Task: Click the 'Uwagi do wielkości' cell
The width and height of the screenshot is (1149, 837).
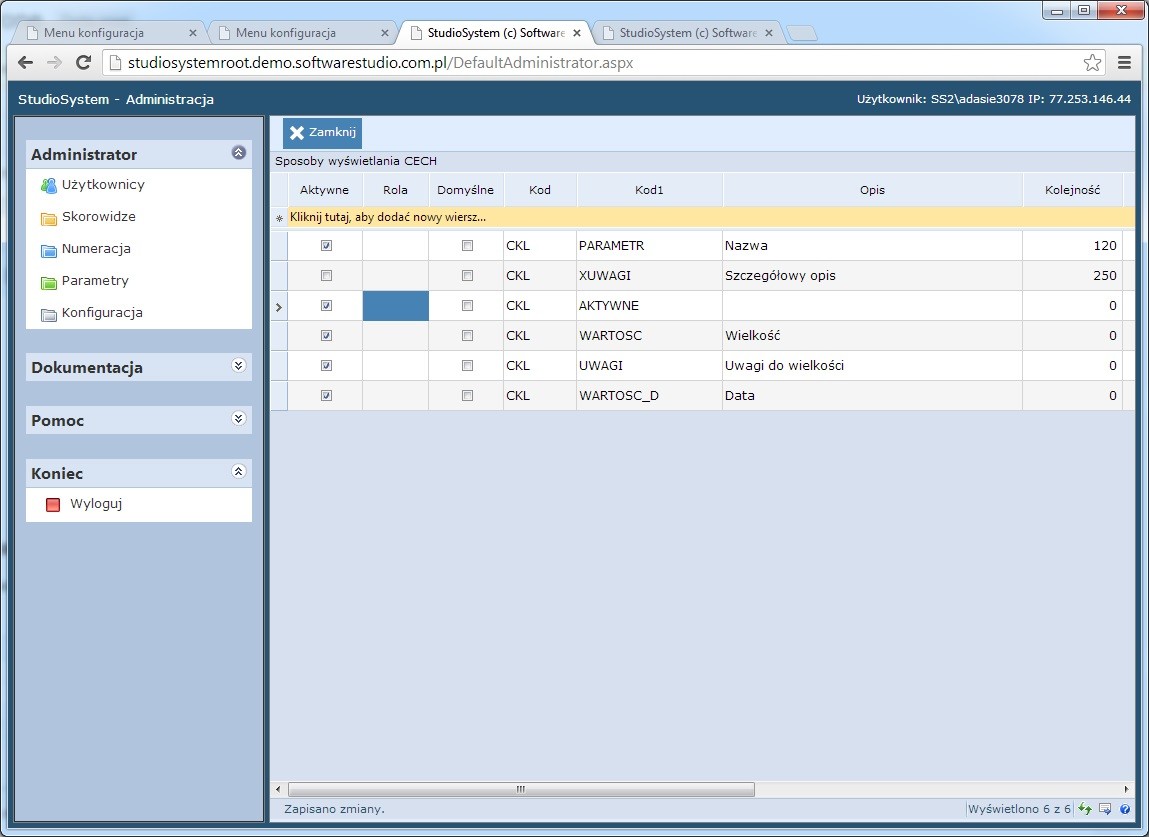Action: [x=872, y=366]
